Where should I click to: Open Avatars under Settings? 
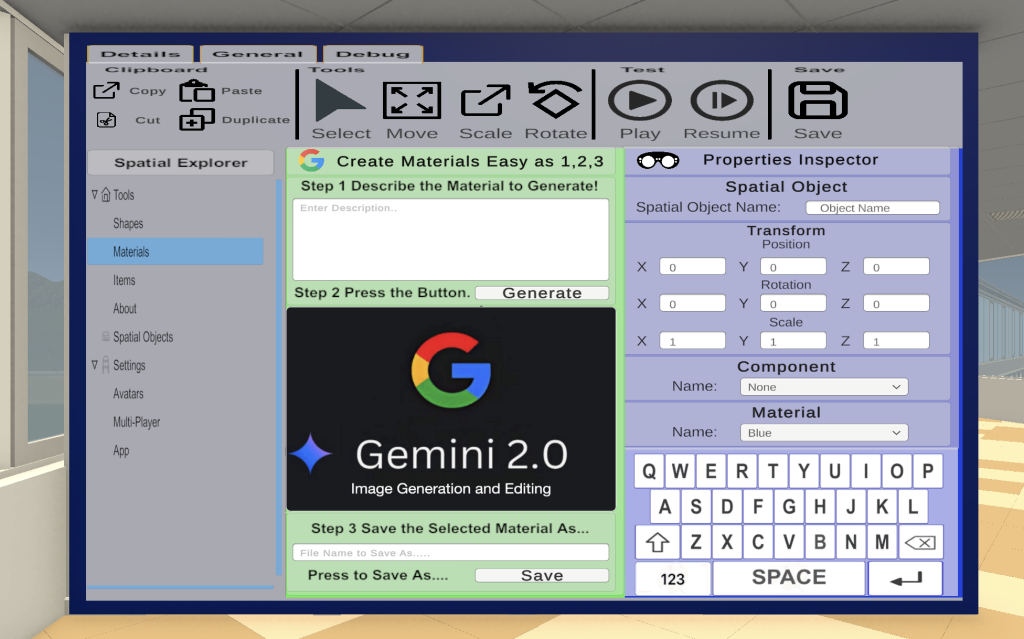point(128,393)
